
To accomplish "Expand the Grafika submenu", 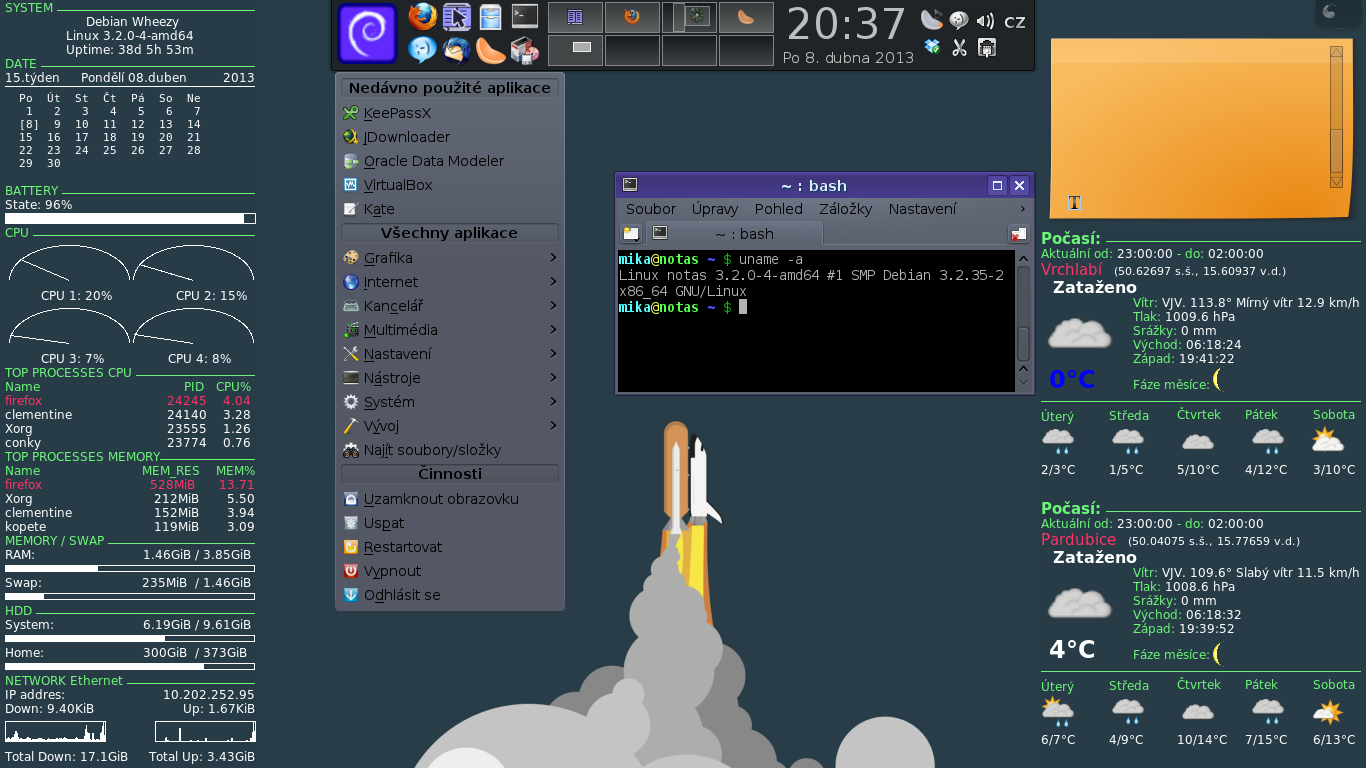I will click(x=450, y=258).
